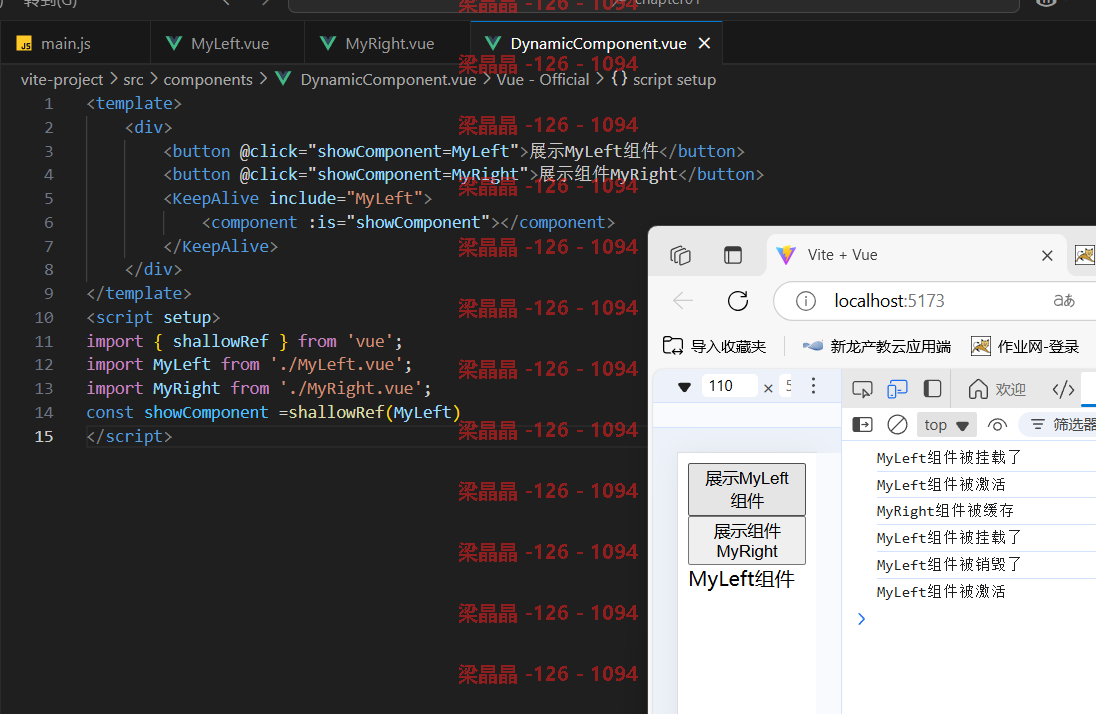The height and width of the screenshot is (714, 1096).
Task: Click the MyLeft组件被销毁了 log entry
Action: pos(949,564)
